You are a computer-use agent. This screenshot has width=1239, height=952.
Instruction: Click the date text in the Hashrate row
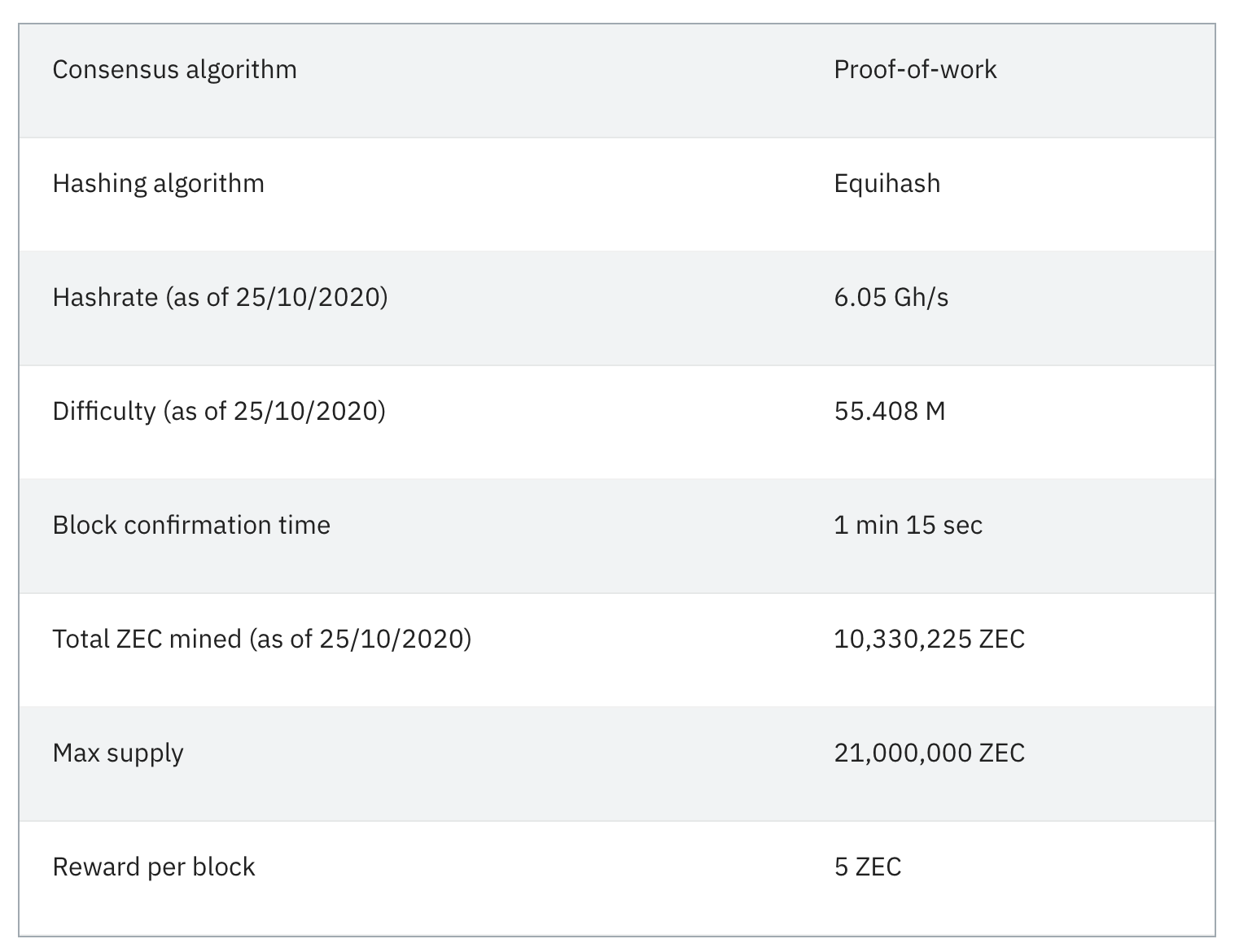(309, 298)
